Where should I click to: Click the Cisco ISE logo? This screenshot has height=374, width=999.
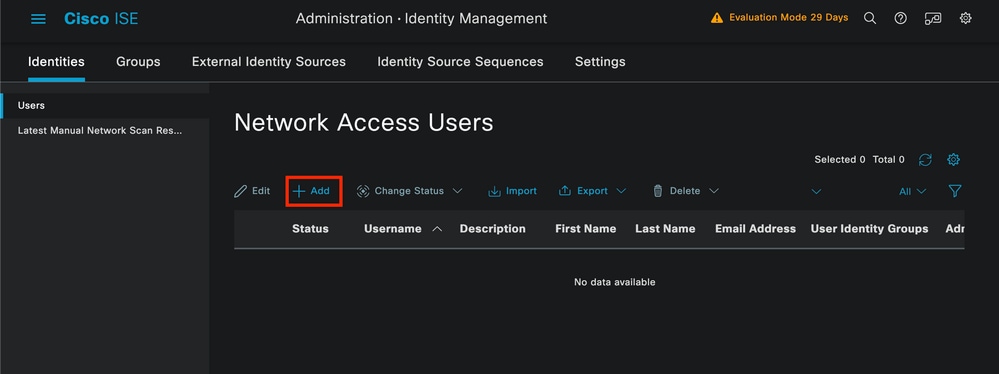point(101,19)
